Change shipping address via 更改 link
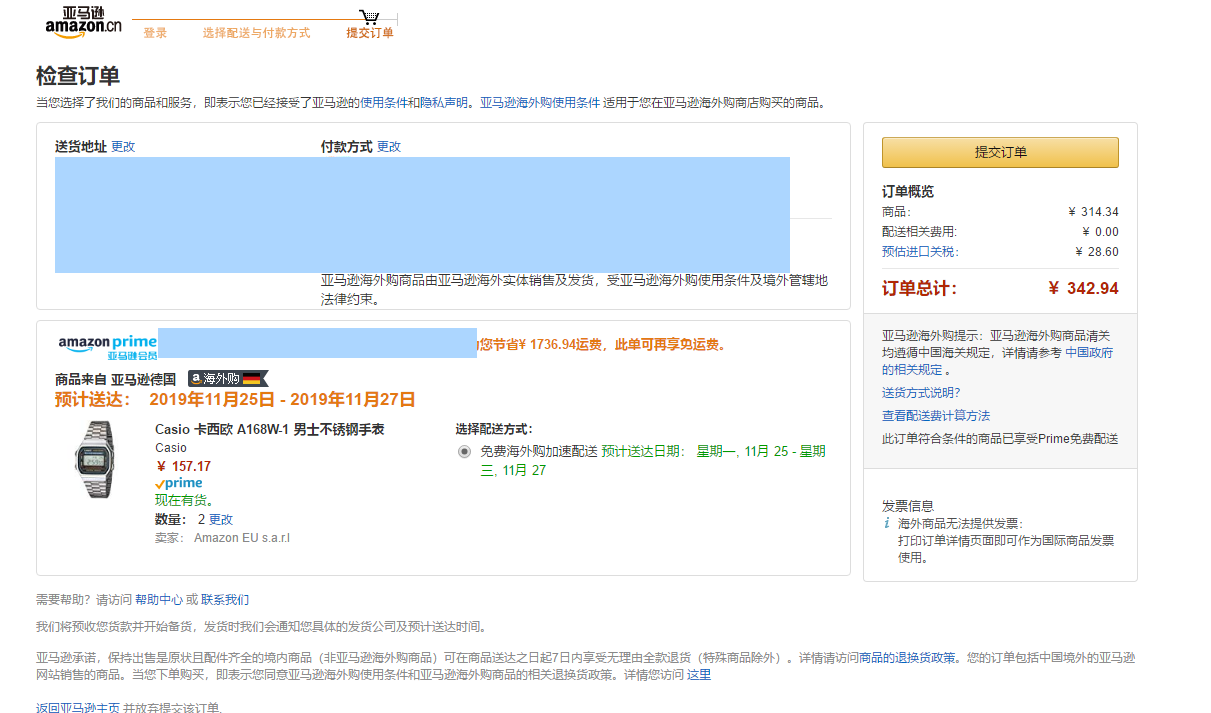This screenshot has width=1211, height=713. 123,146
